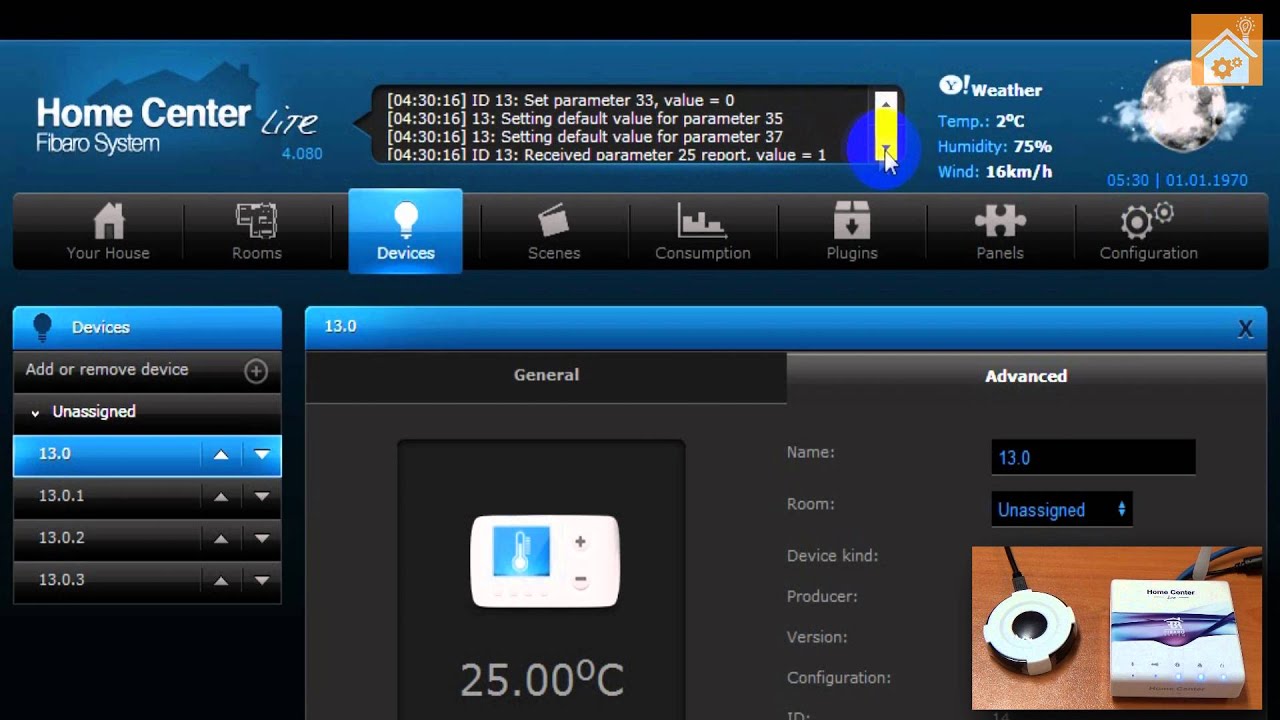Switch to the Advanced tab
This screenshot has width=1280, height=720.
[x=1026, y=376]
